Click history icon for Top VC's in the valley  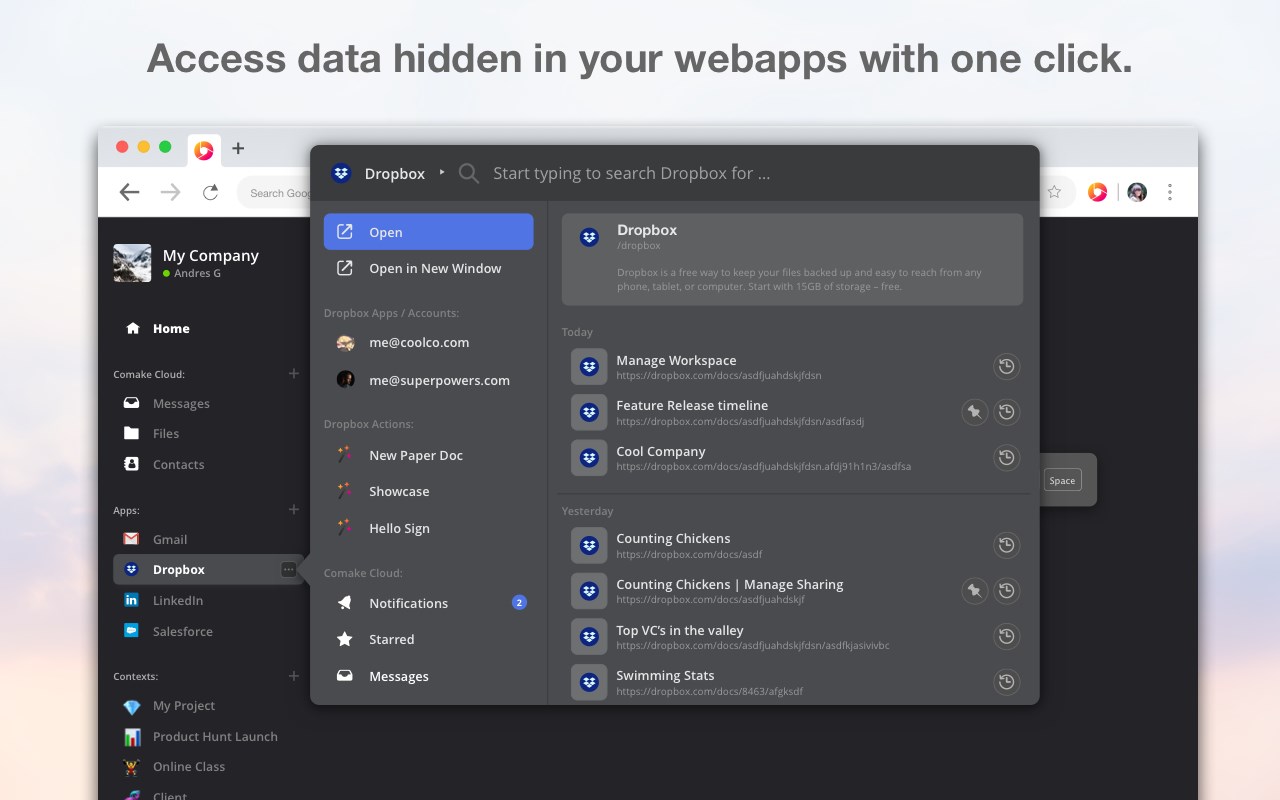[1007, 636]
